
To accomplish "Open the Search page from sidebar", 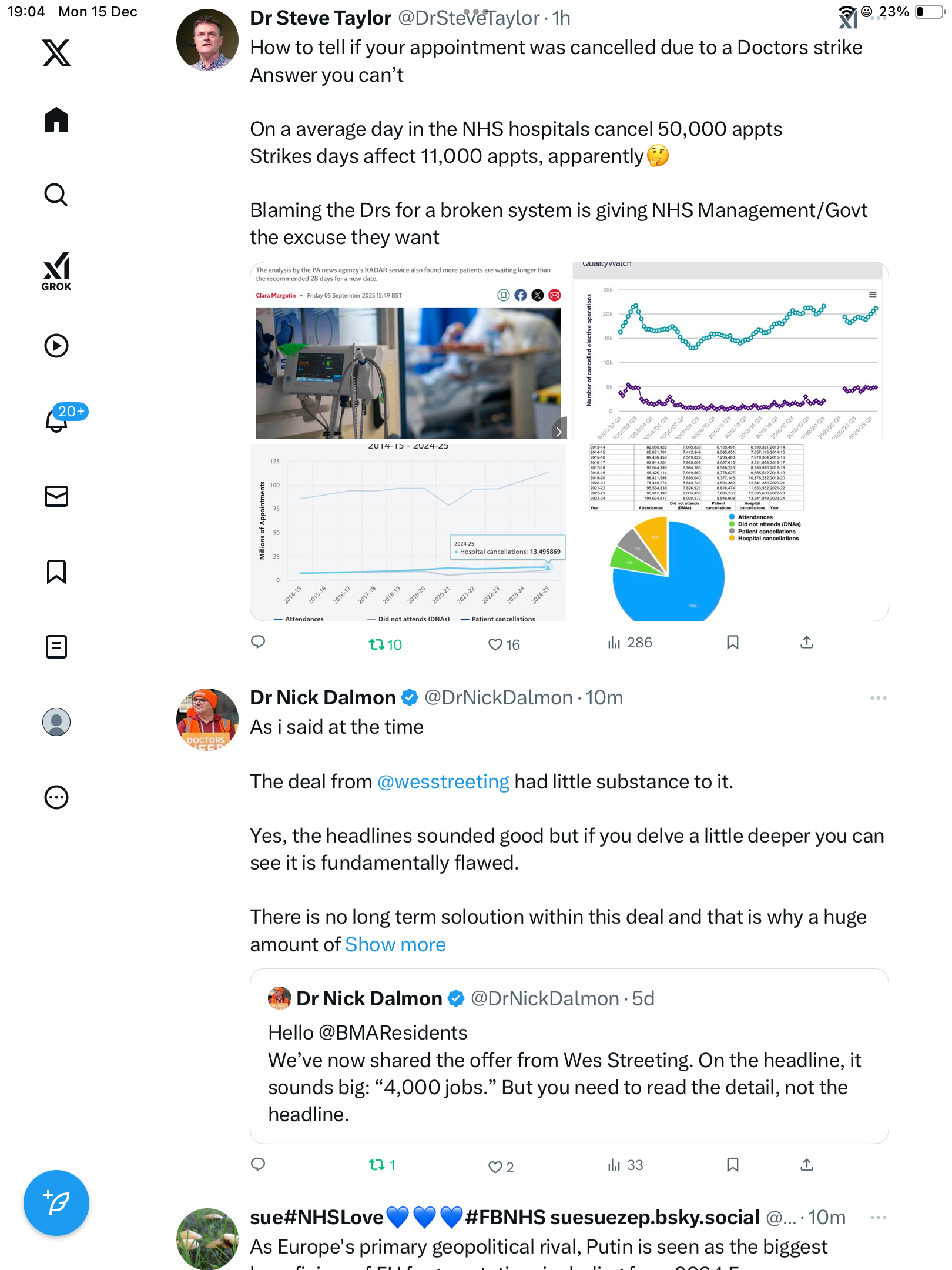I will coord(56,195).
